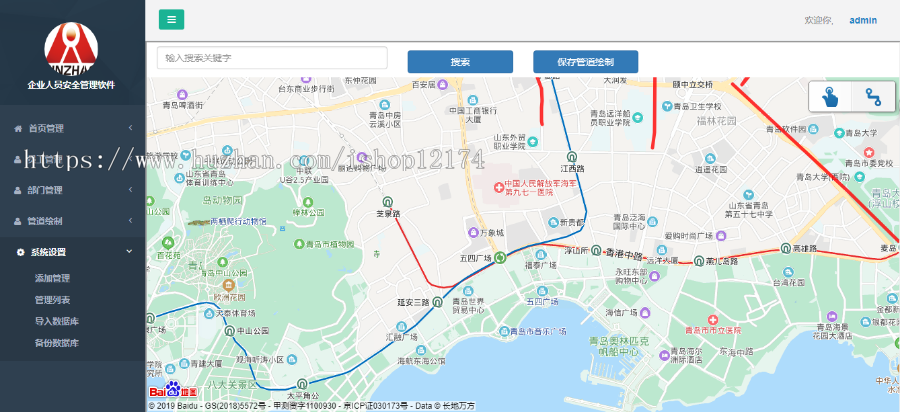Click the 海信广场 shopping marker icon
This screenshot has height=412, width=900.
[645, 313]
